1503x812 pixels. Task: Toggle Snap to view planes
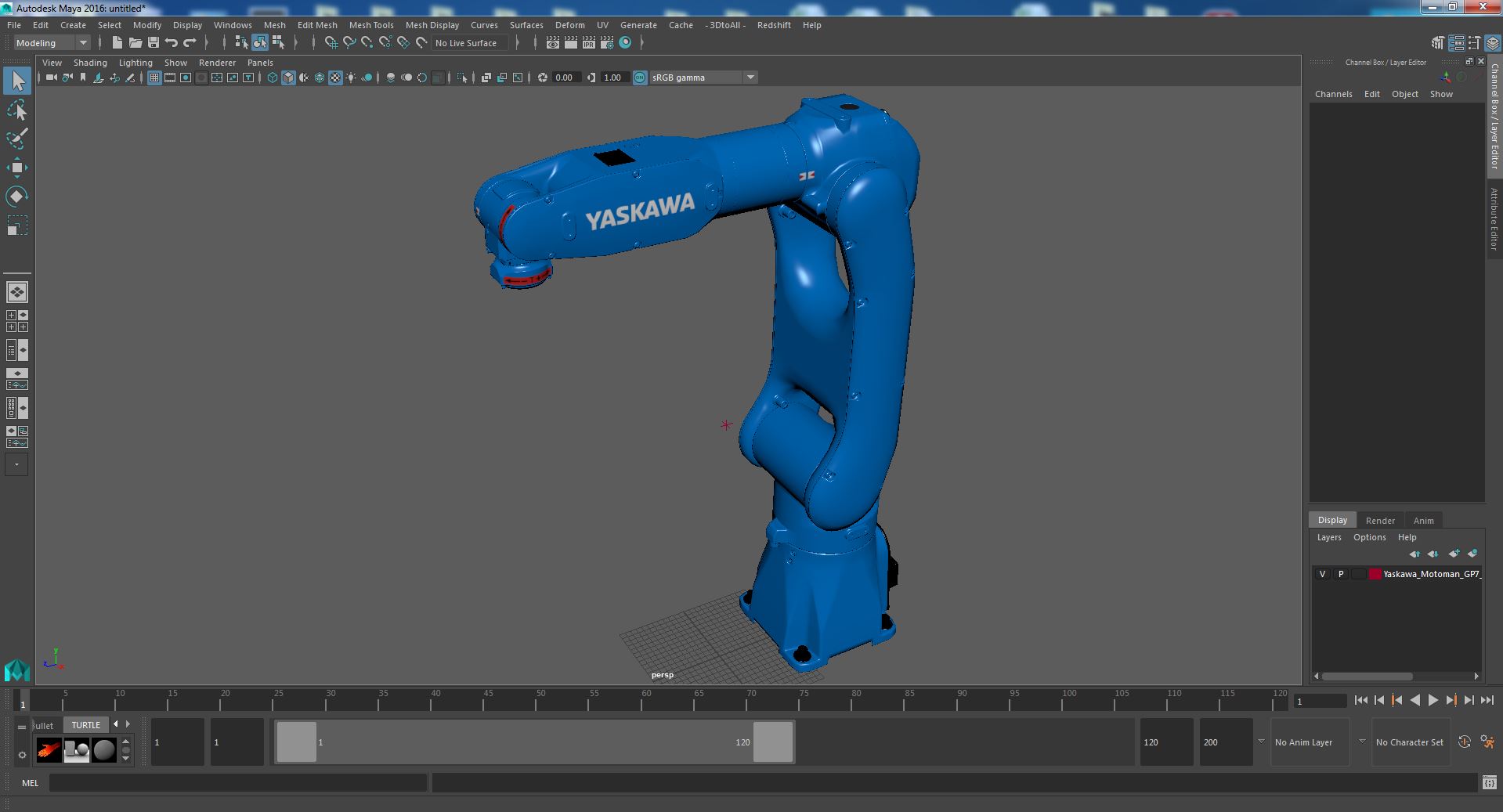pos(403,43)
